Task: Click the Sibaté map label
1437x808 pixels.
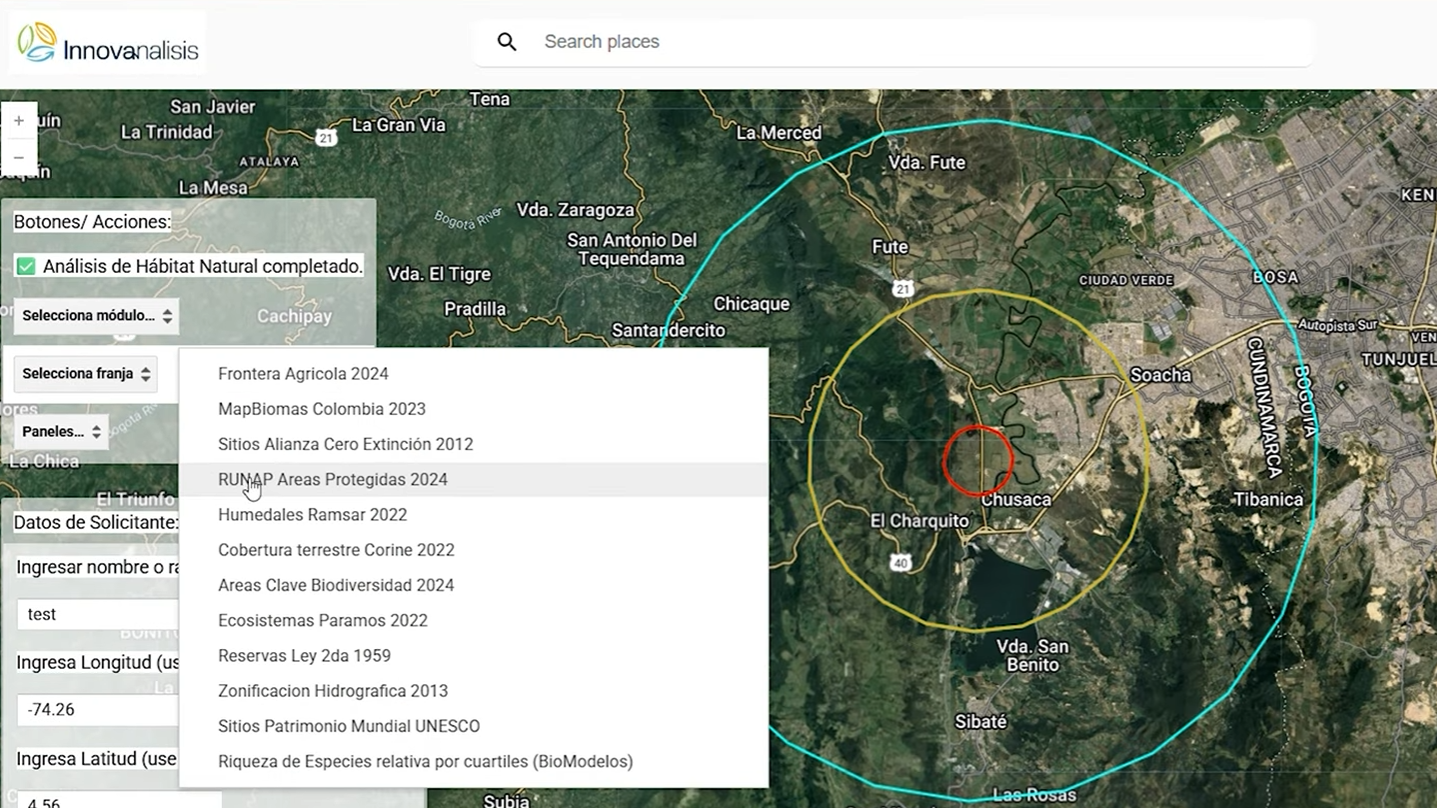Action: 981,721
